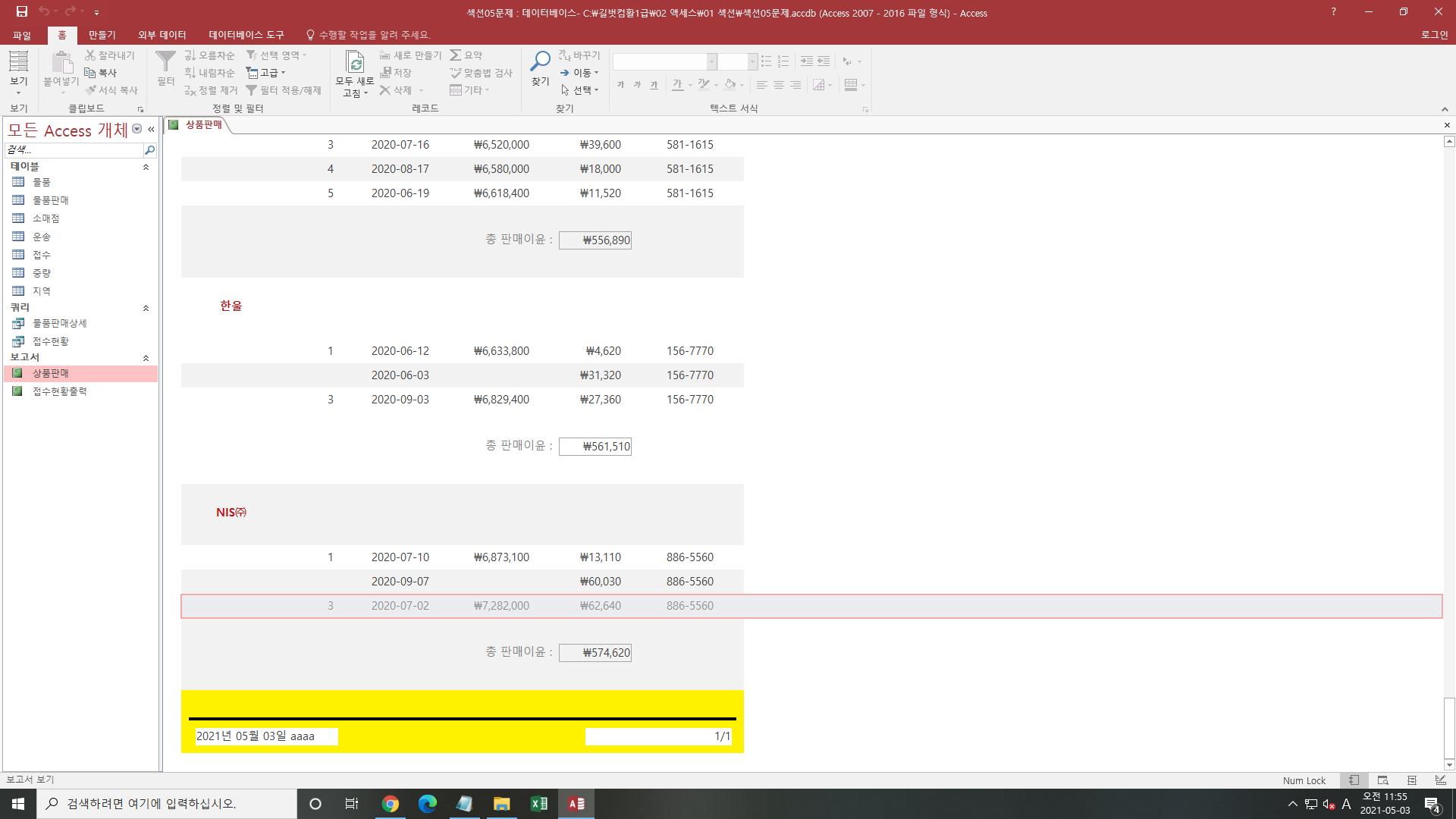Viewport: 1456px width, 819px height.
Task: Toggle Report View in the status bar
Action: (x=1354, y=780)
